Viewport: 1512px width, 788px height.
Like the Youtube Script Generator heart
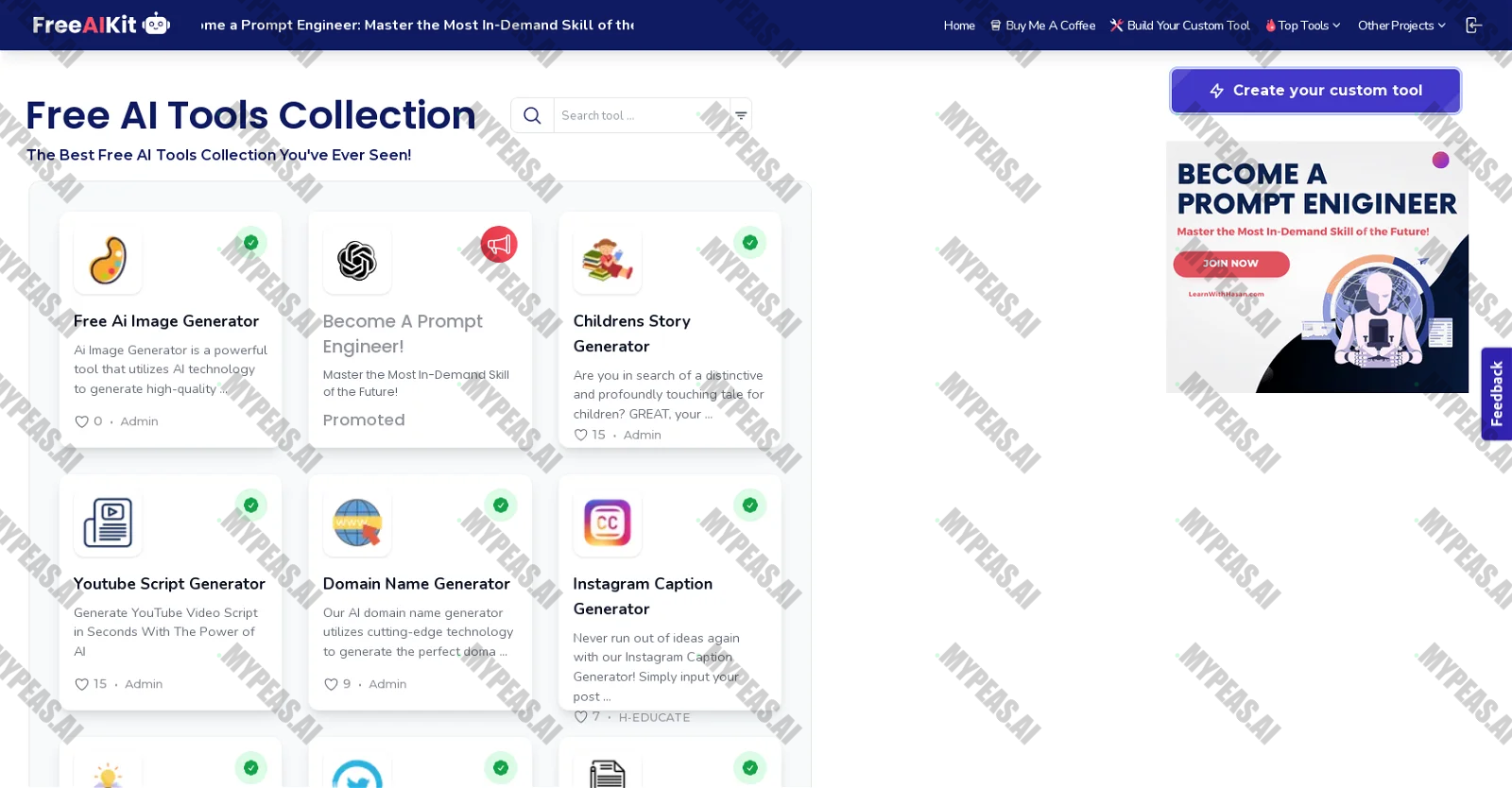[81, 684]
